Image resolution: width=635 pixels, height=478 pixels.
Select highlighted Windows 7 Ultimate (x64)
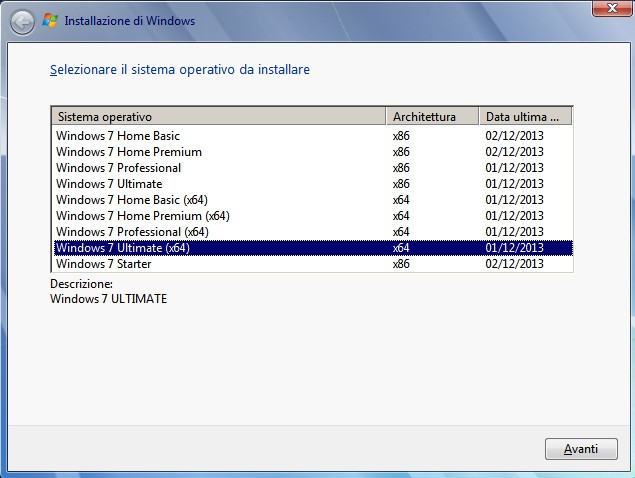pos(313,248)
